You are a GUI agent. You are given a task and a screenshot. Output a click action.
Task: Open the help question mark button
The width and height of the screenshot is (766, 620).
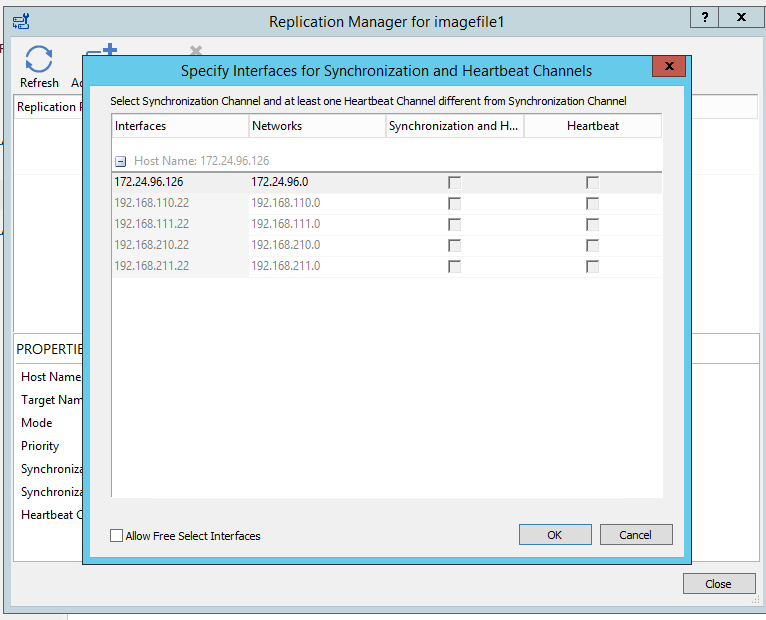pyautogui.click(x=704, y=18)
